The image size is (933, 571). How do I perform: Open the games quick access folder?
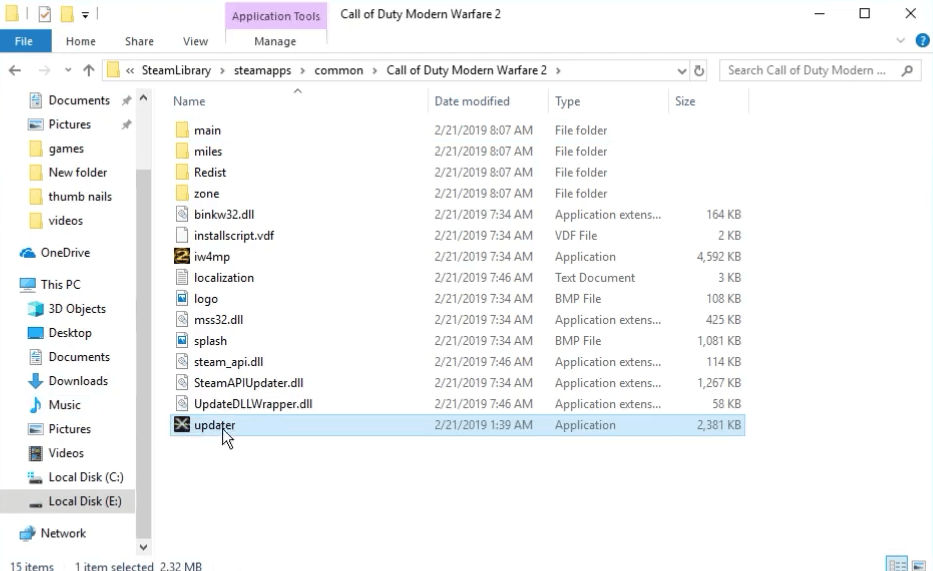point(57,149)
